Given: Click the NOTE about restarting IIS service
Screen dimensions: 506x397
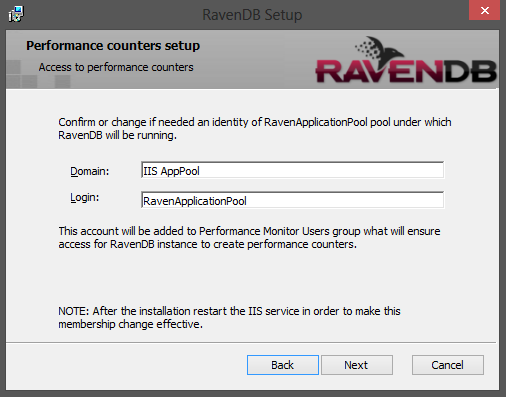Looking at the screenshot, I should click(229, 318).
